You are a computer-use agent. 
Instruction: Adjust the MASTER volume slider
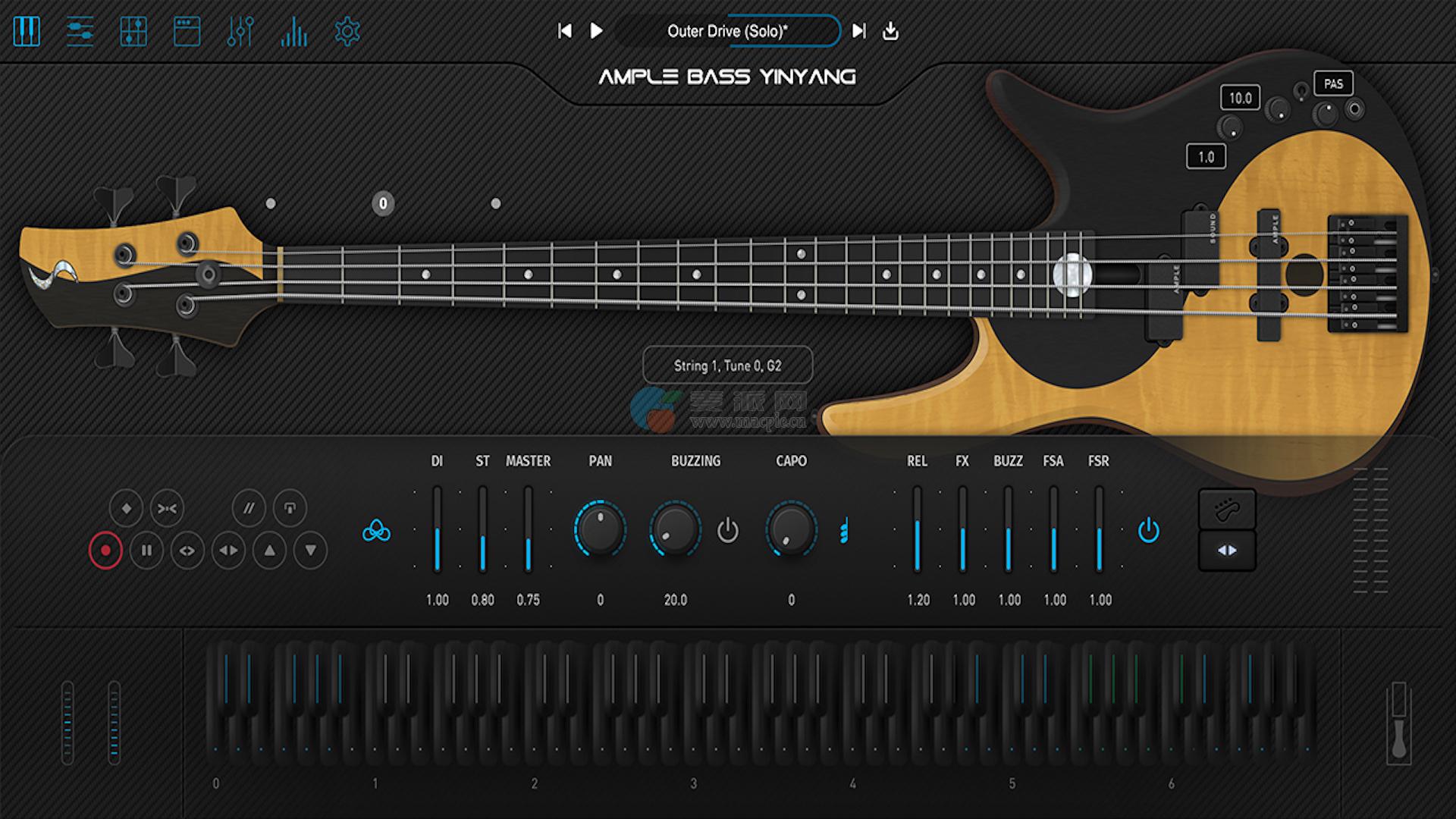click(x=529, y=529)
